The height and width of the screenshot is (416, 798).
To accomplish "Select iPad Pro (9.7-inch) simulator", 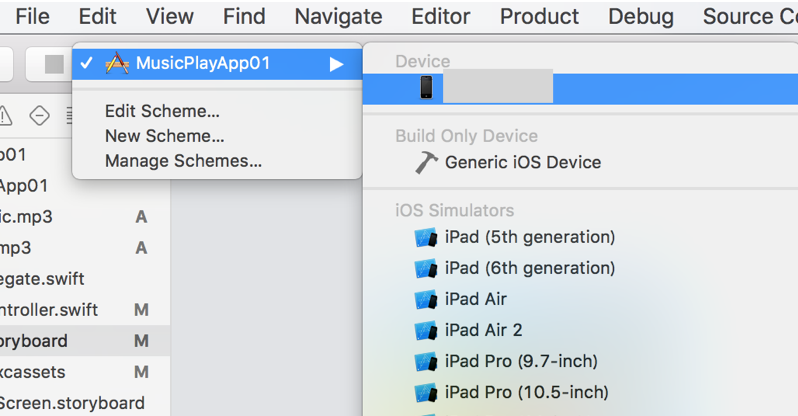I will [x=521, y=361].
